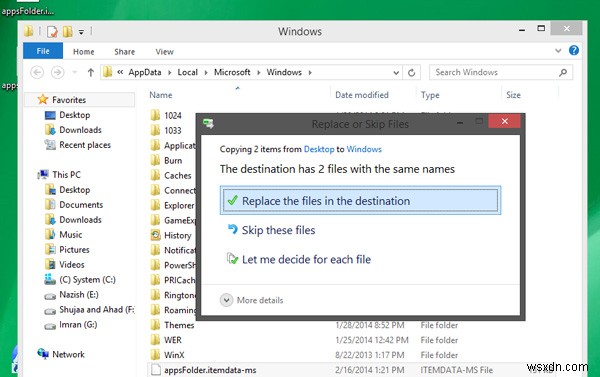The image size is (600, 377).
Task: Select This PC in navigation pane
Action: 66,175
